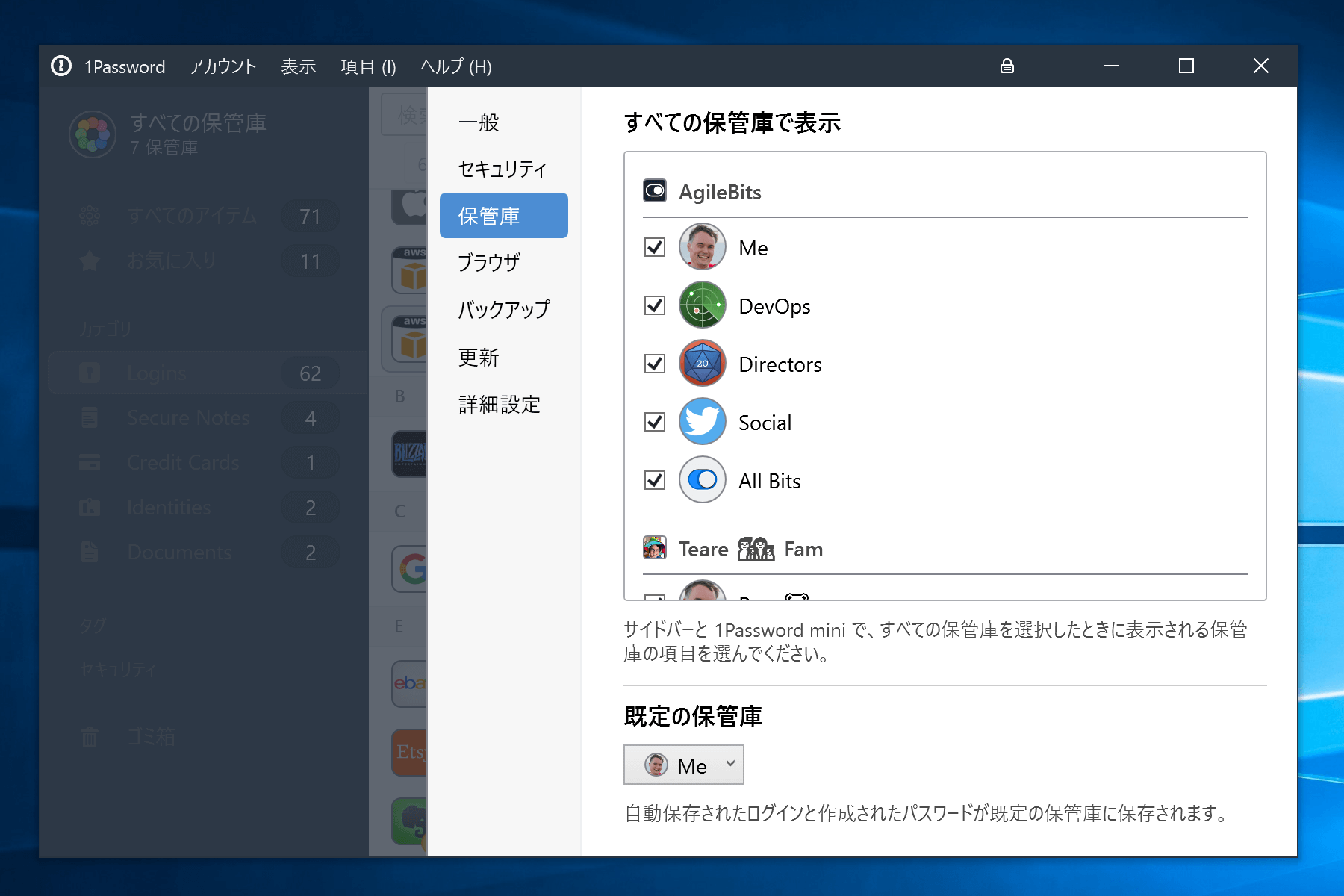Click the Directors vault dice icon
The width and height of the screenshot is (1344, 896).
point(702,364)
